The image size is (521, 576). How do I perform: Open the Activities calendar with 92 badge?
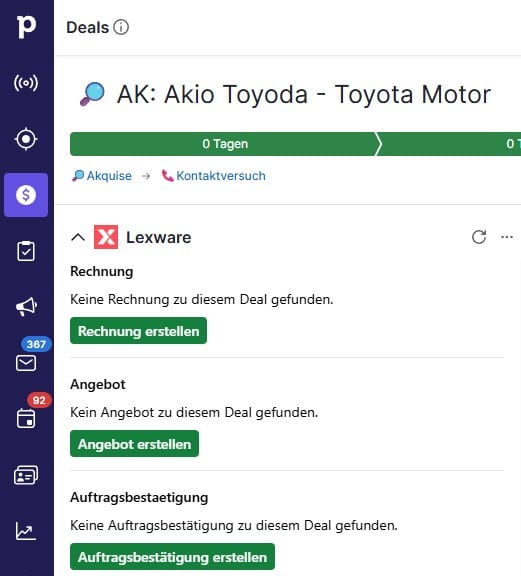[x=26, y=418]
